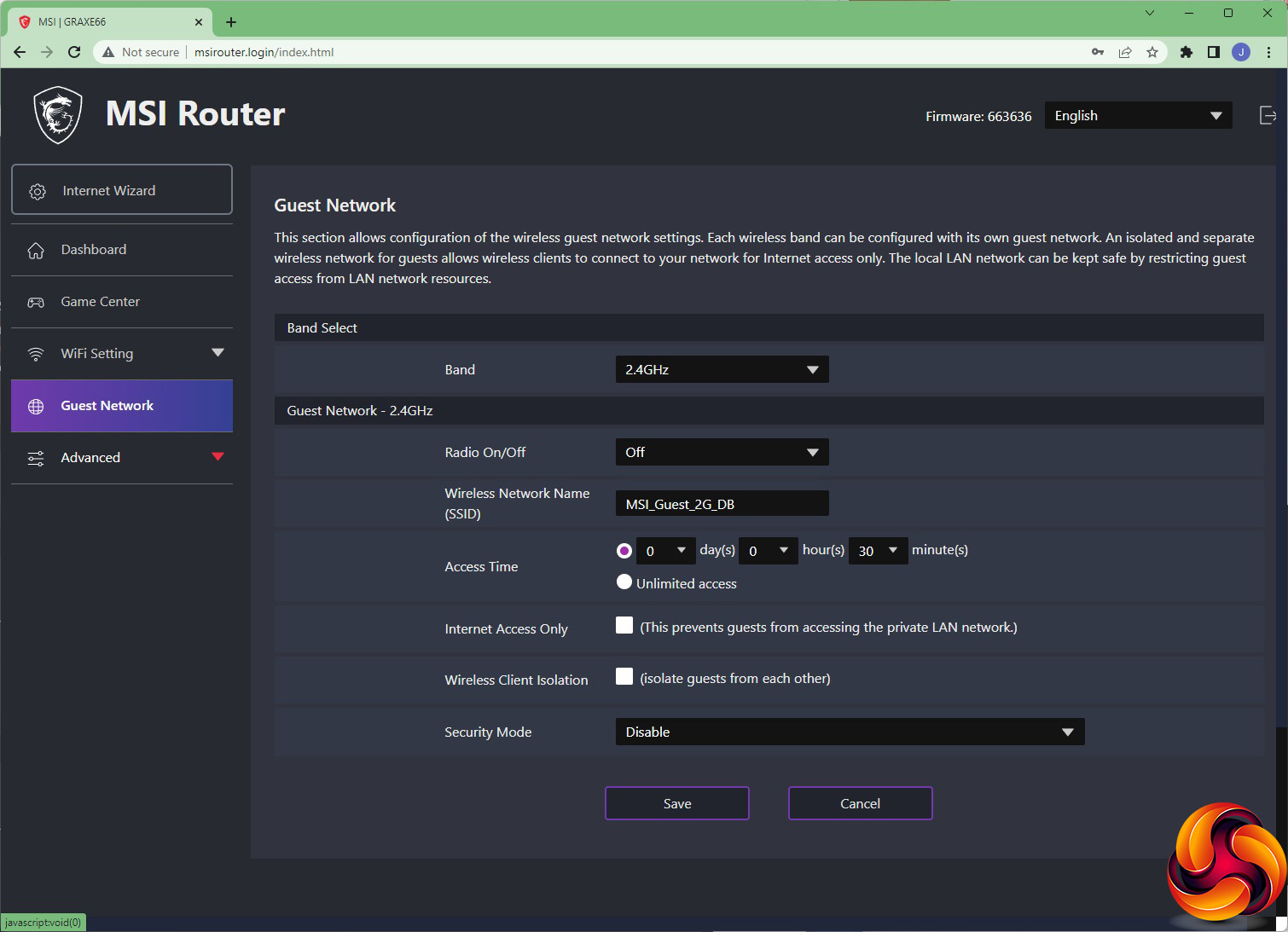Open the Radio On/Off dropdown
This screenshot has width=1288, height=932.
tap(722, 452)
